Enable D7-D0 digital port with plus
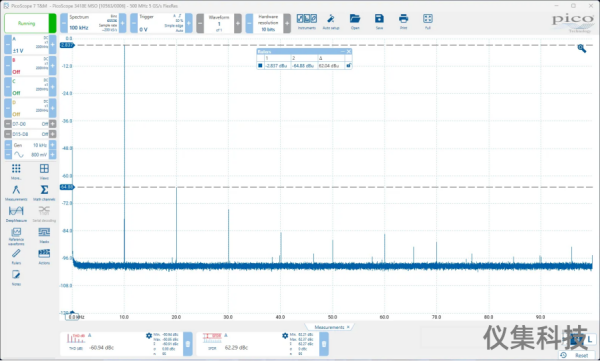 click(52, 124)
